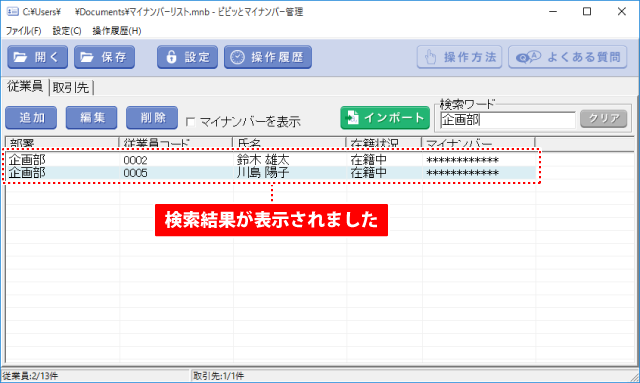Click the 追加 button

pyautogui.click(x=31, y=118)
